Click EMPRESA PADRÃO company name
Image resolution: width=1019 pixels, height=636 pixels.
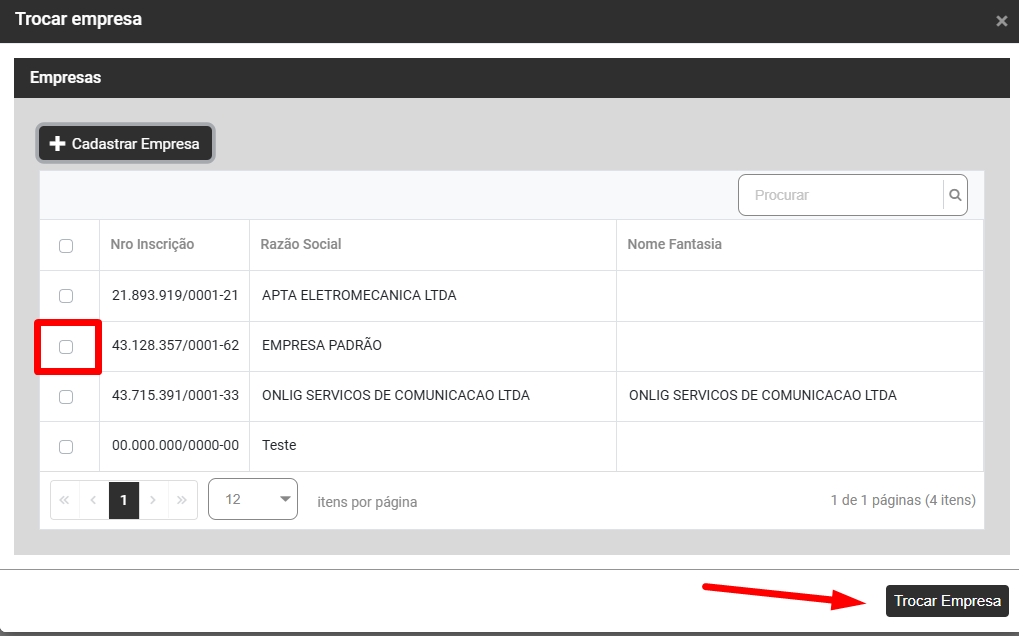click(x=322, y=345)
